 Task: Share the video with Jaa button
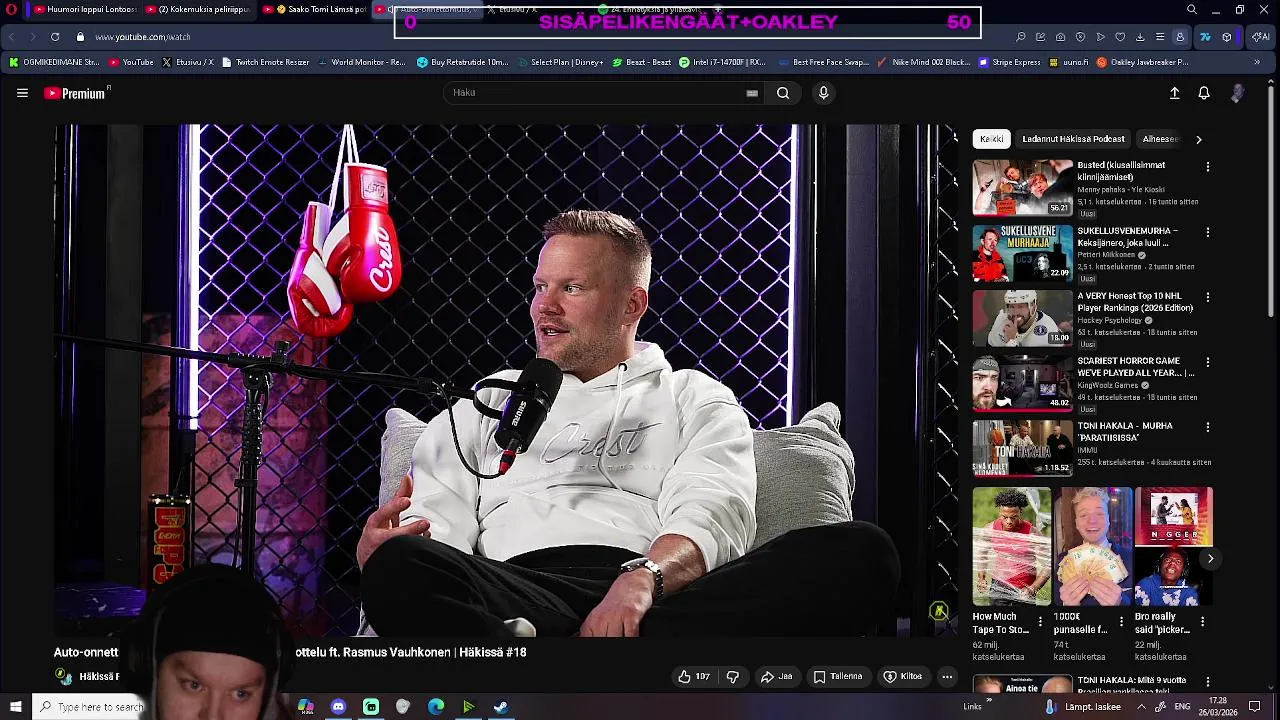click(776, 677)
